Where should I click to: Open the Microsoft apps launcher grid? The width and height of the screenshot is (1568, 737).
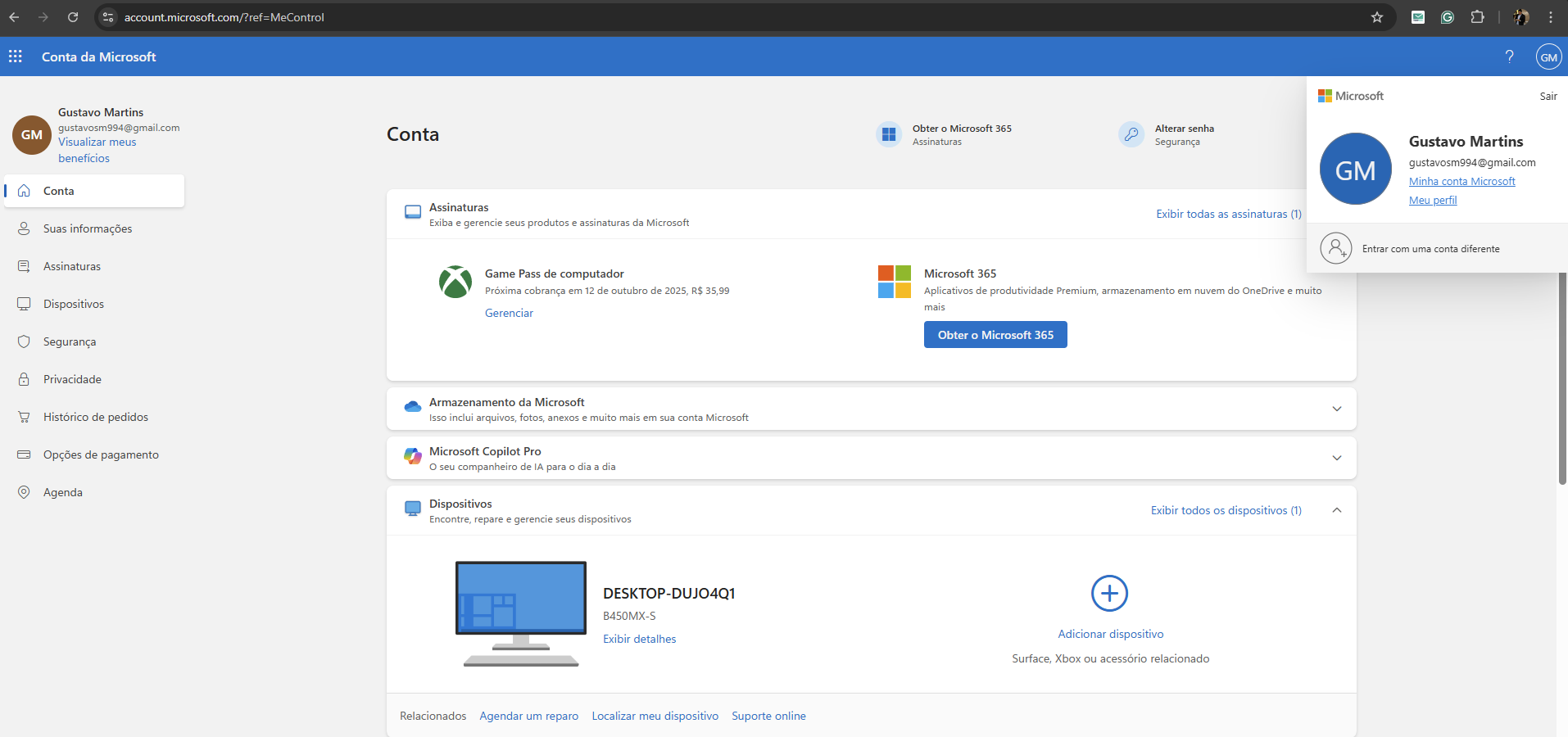[16, 57]
